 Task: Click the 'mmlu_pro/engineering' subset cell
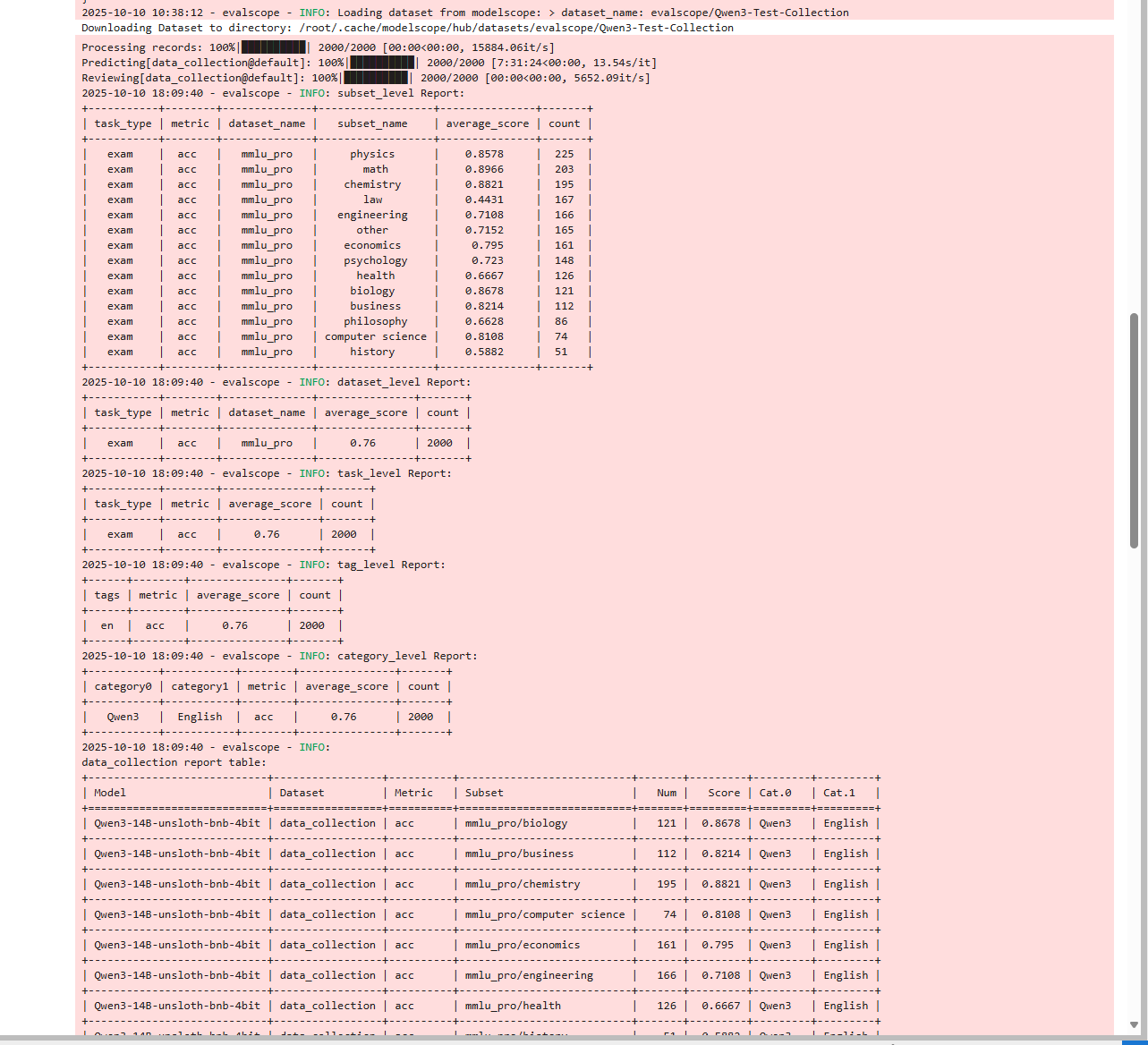529,975
